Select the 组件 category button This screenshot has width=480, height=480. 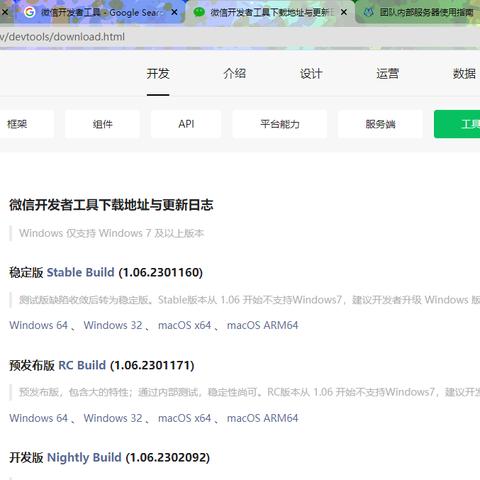(x=102, y=124)
